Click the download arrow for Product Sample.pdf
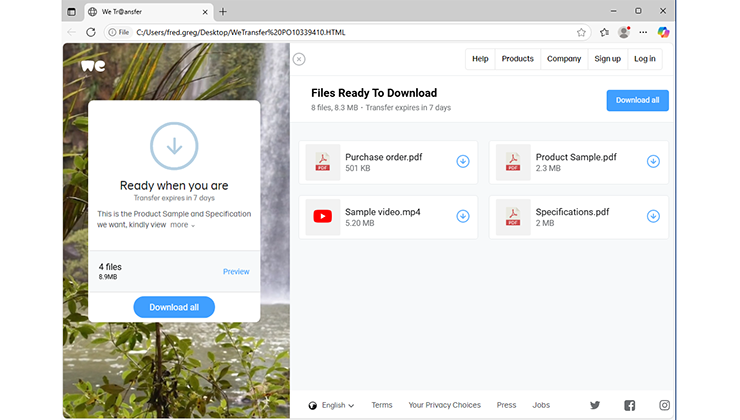Viewport: 740px width, 420px height. coord(653,161)
